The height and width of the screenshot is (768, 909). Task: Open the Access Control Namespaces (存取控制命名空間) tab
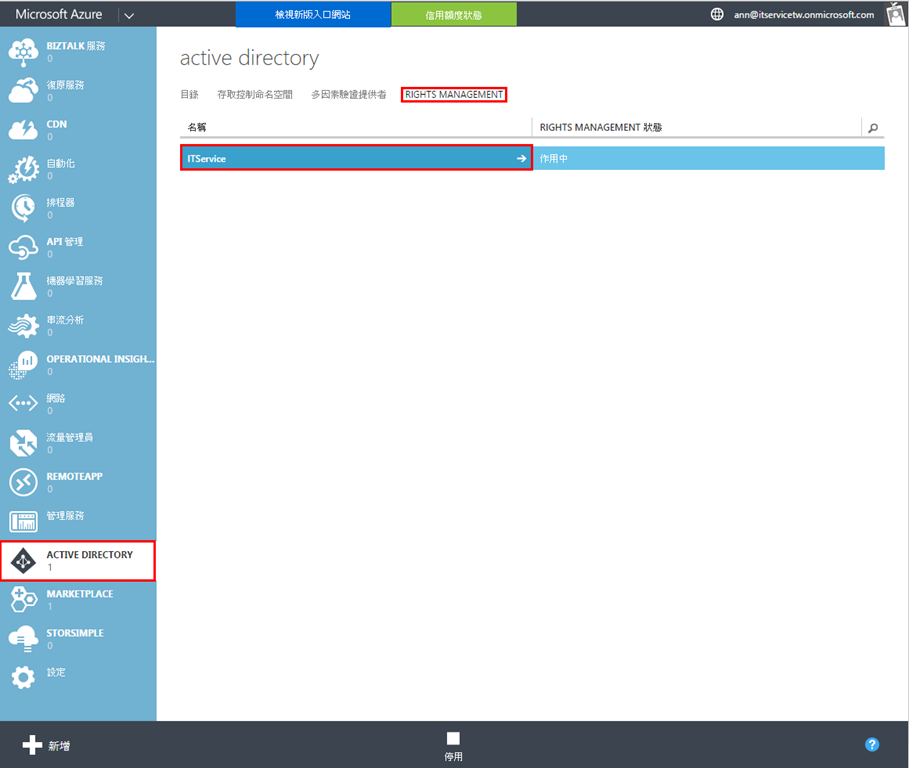click(x=255, y=94)
